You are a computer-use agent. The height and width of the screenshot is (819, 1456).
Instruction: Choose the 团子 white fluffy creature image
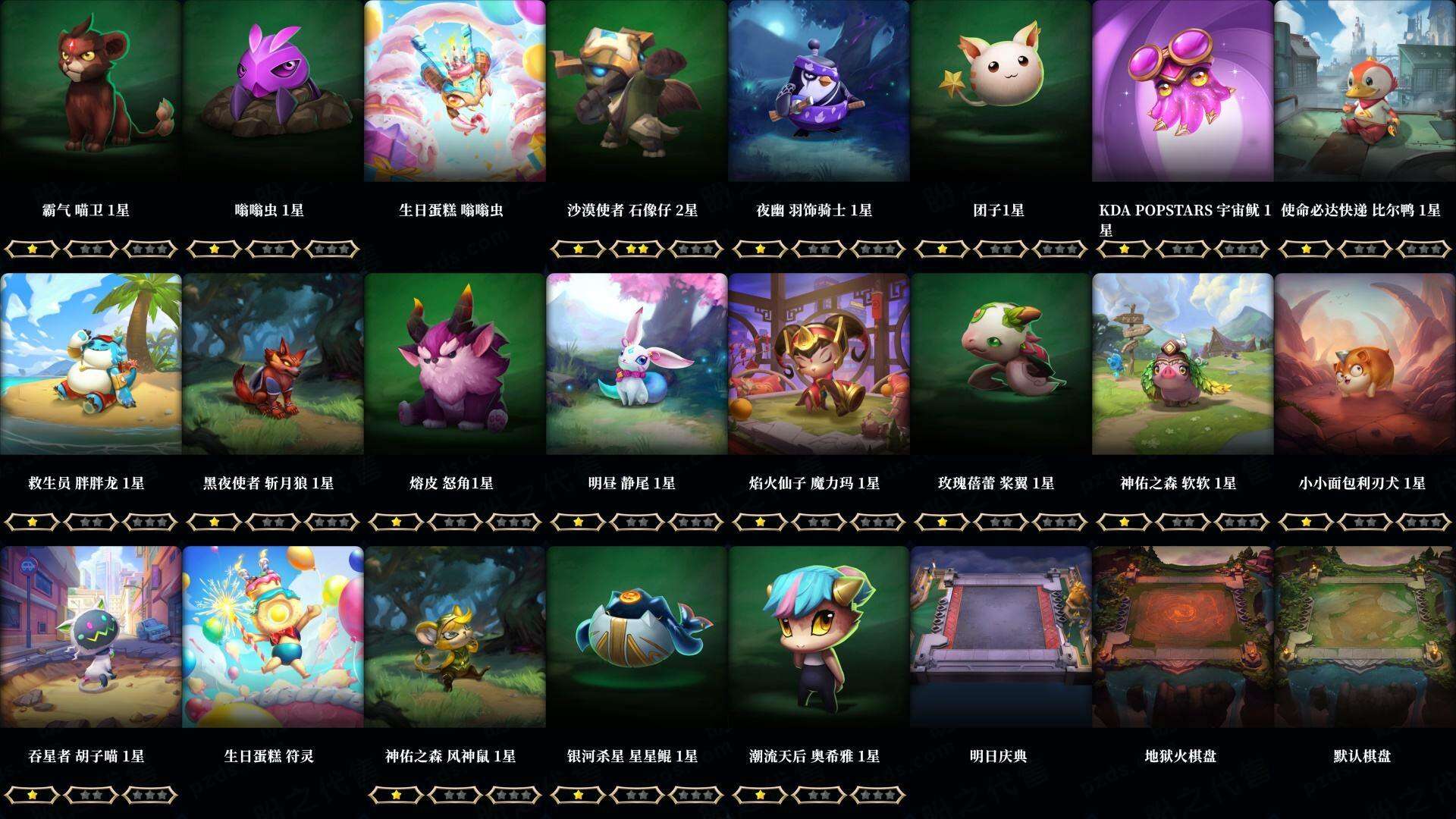(x=1001, y=91)
